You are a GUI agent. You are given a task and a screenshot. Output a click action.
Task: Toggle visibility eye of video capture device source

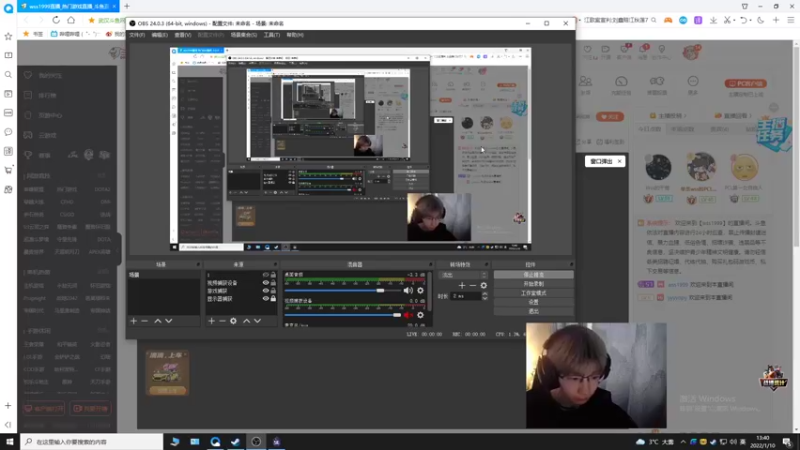[x=265, y=283]
